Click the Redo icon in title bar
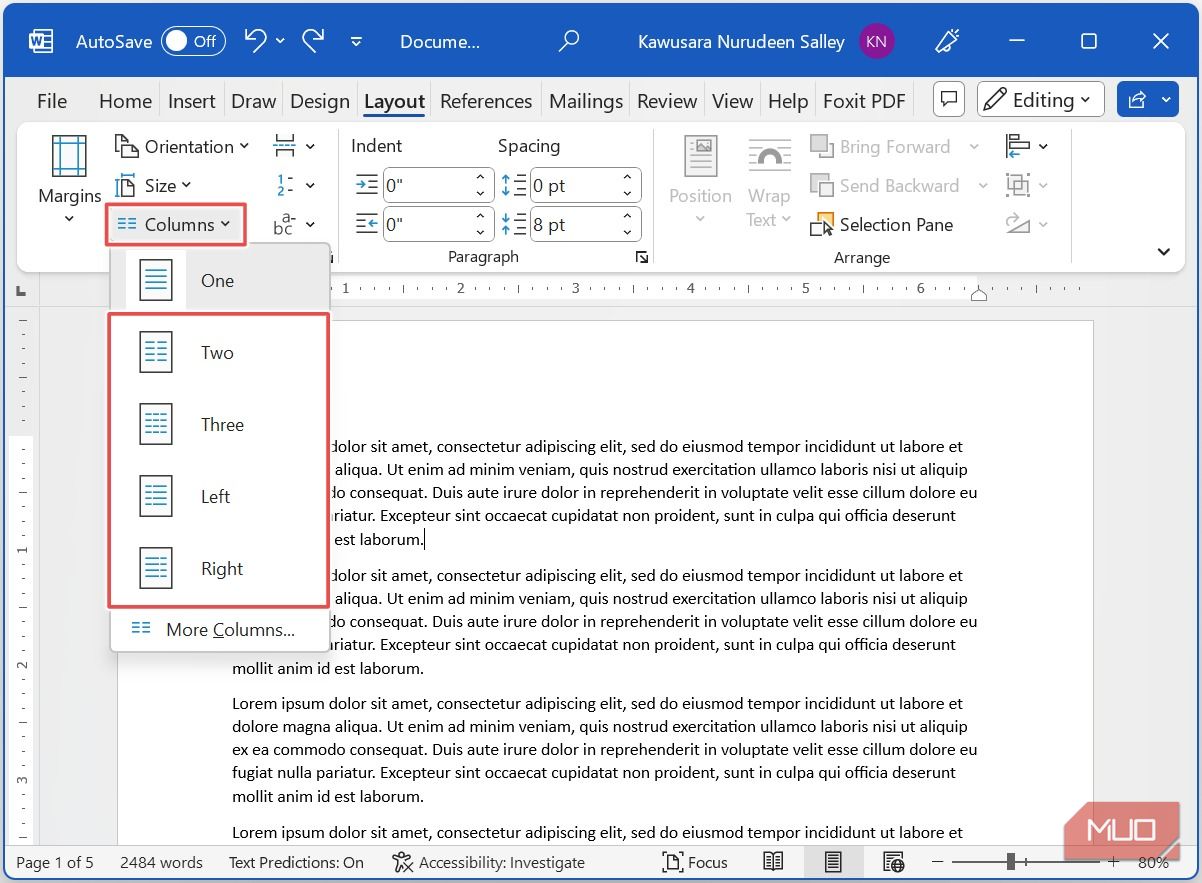Viewport: 1202px width, 883px height. point(313,41)
